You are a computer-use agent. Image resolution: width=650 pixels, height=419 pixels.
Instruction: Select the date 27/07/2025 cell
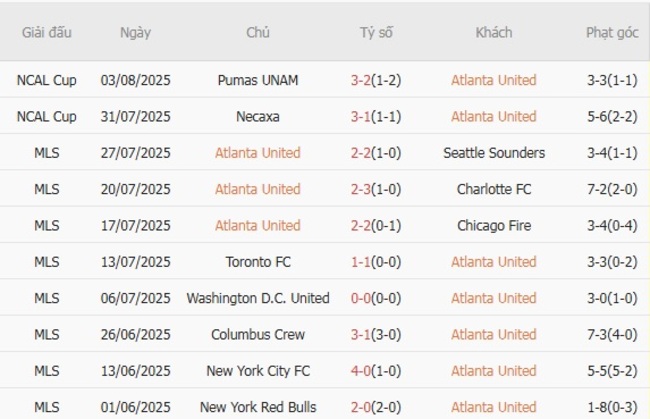click(135, 153)
